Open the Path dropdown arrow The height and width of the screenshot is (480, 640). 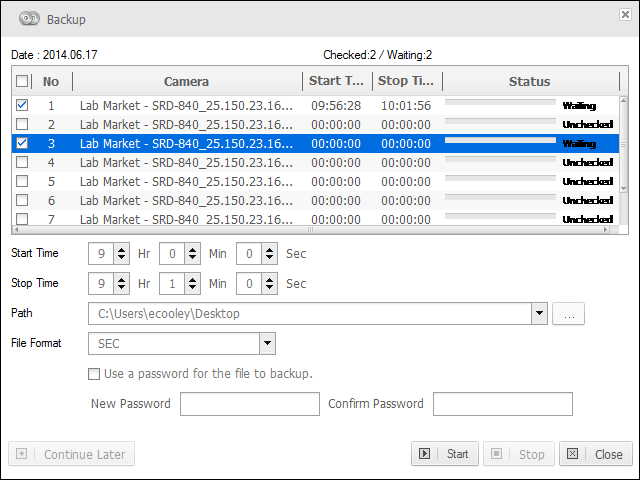point(539,313)
